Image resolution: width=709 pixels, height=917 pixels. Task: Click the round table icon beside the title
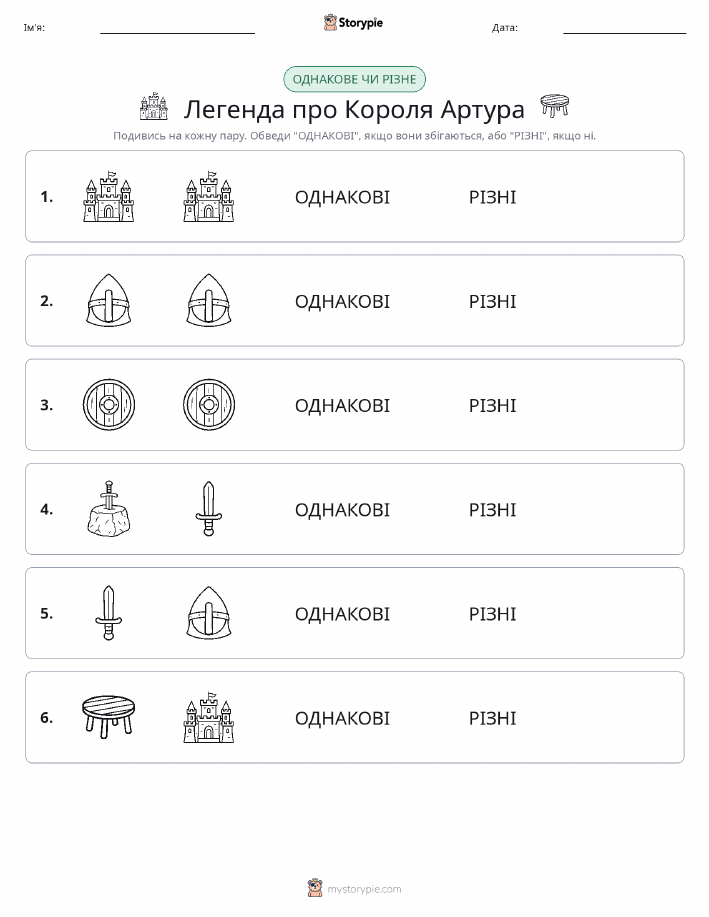[x=554, y=106]
